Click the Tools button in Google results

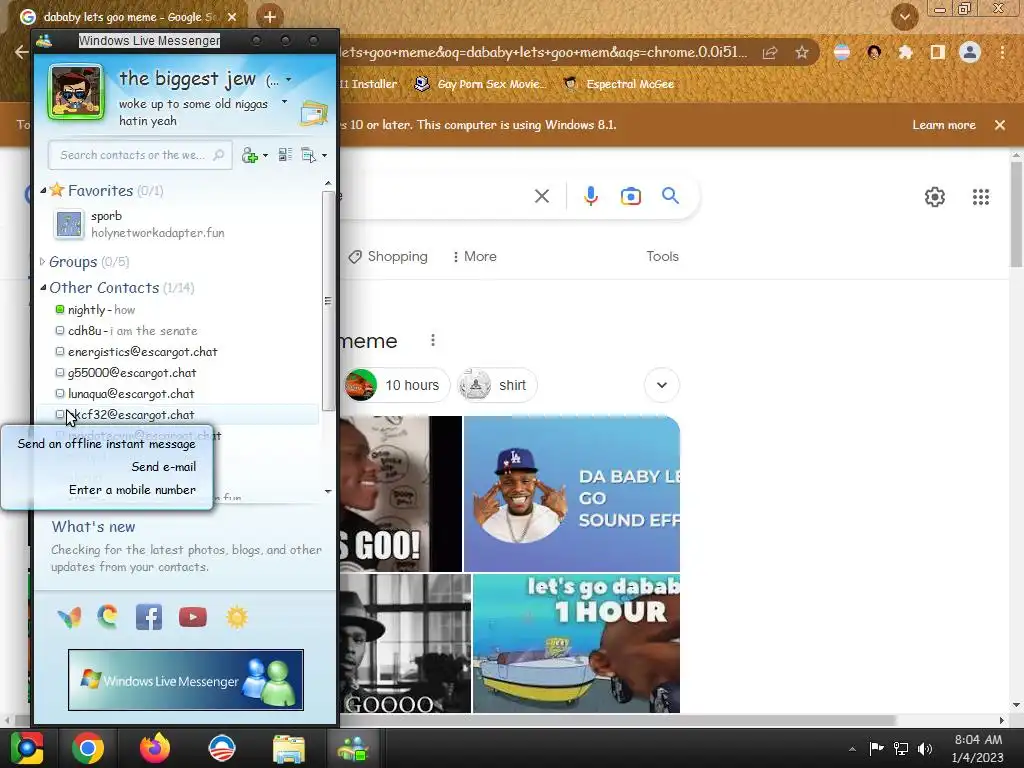click(662, 257)
